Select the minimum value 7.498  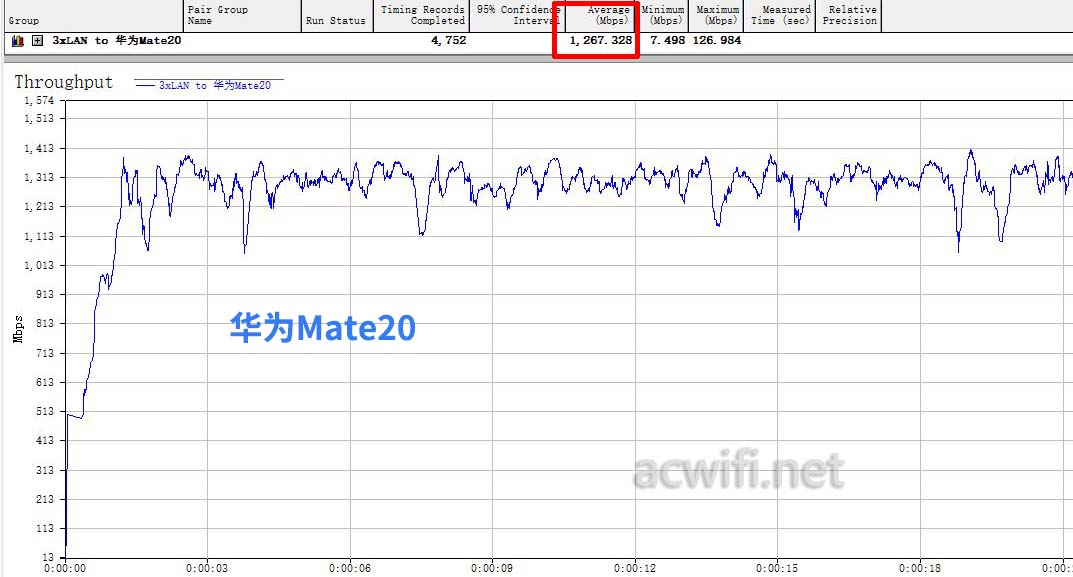click(x=667, y=40)
